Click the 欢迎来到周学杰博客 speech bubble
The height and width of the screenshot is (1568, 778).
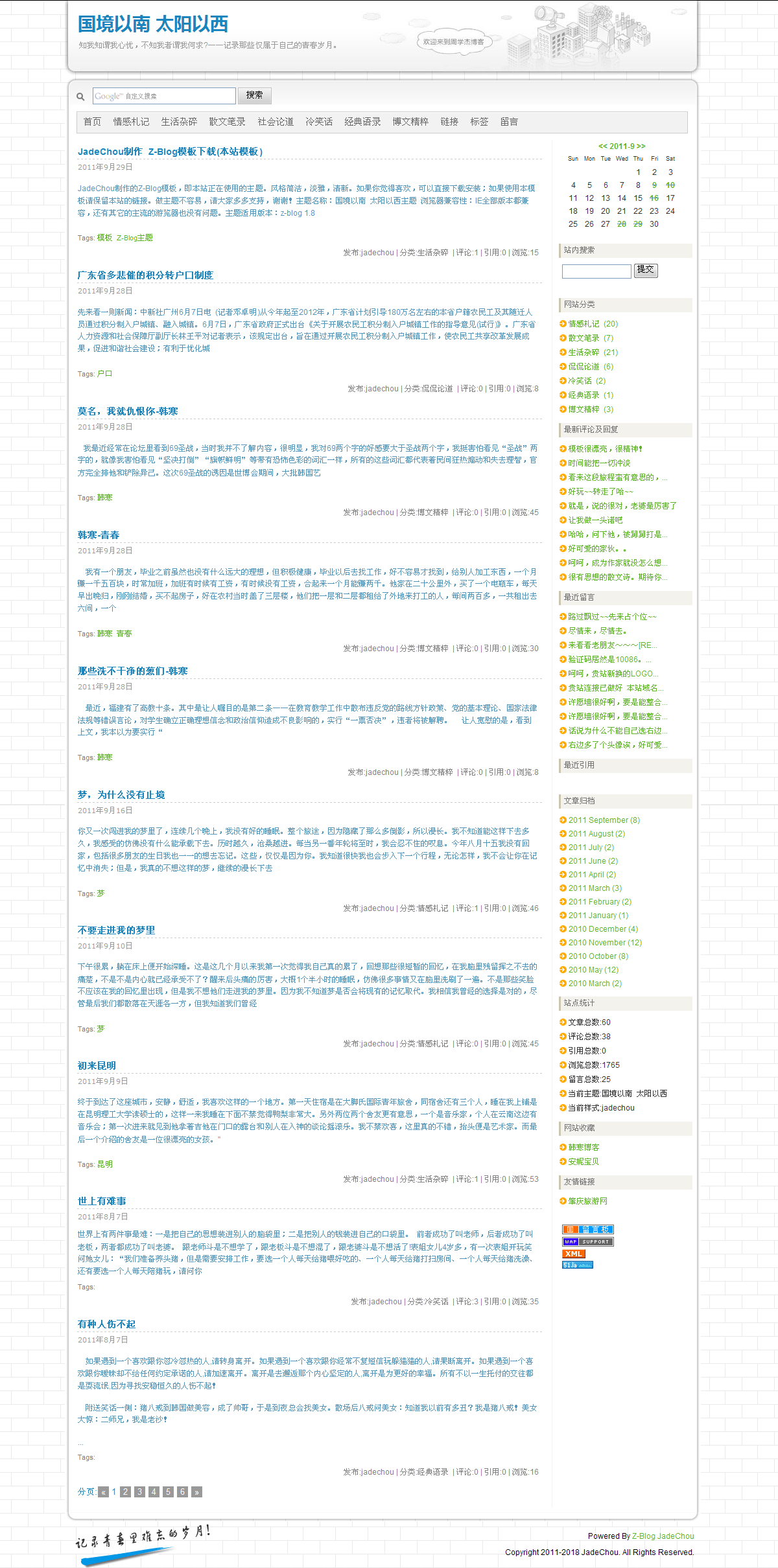(x=453, y=41)
